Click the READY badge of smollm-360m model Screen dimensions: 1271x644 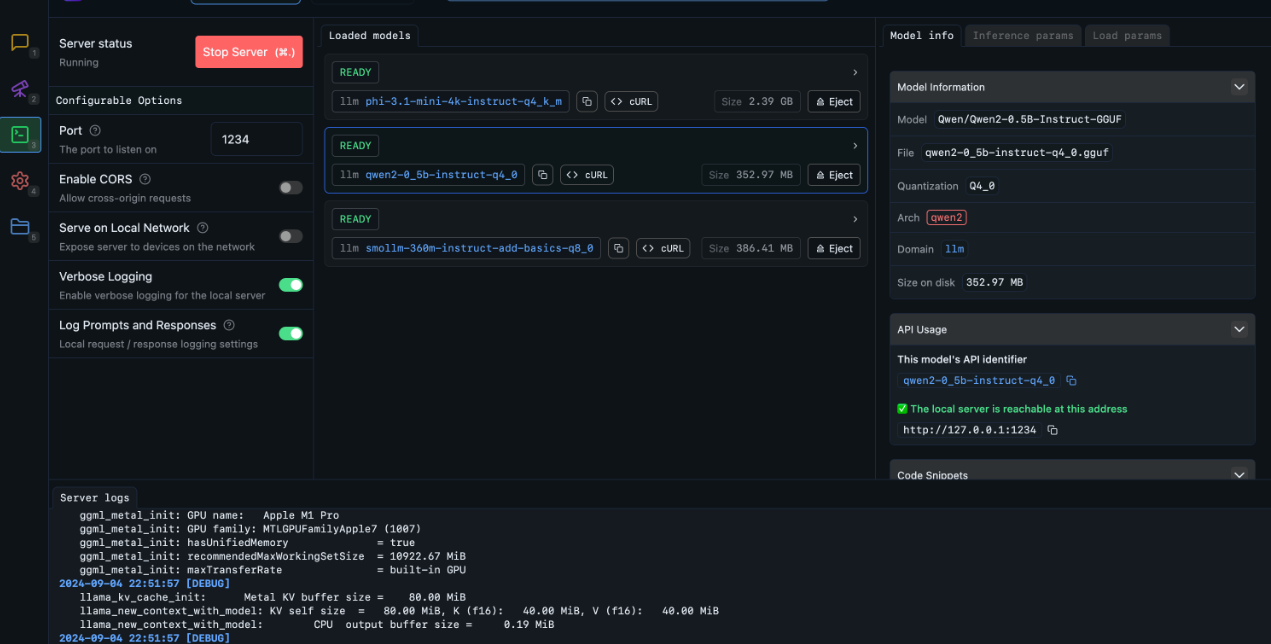click(x=355, y=219)
